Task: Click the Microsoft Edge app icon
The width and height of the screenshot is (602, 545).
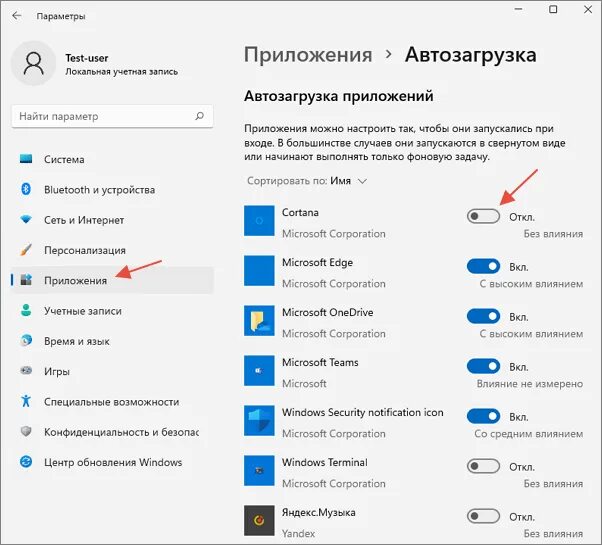Action: 259,271
